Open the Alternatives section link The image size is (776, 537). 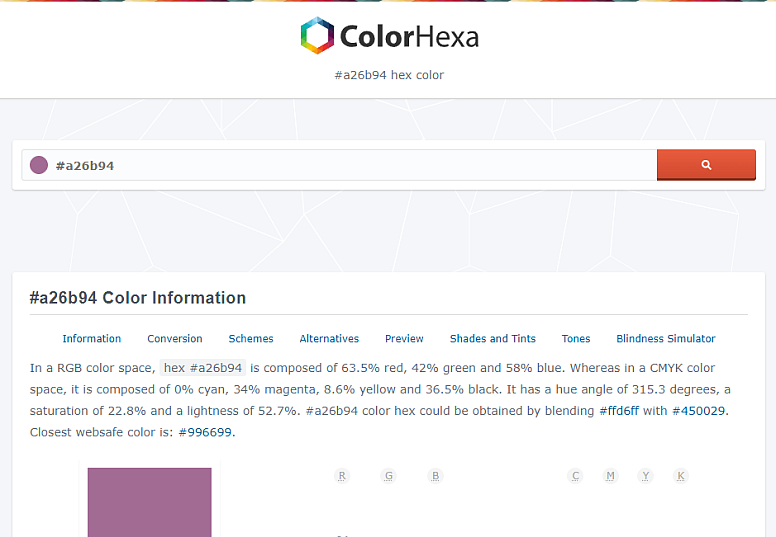(x=329, y=339)
